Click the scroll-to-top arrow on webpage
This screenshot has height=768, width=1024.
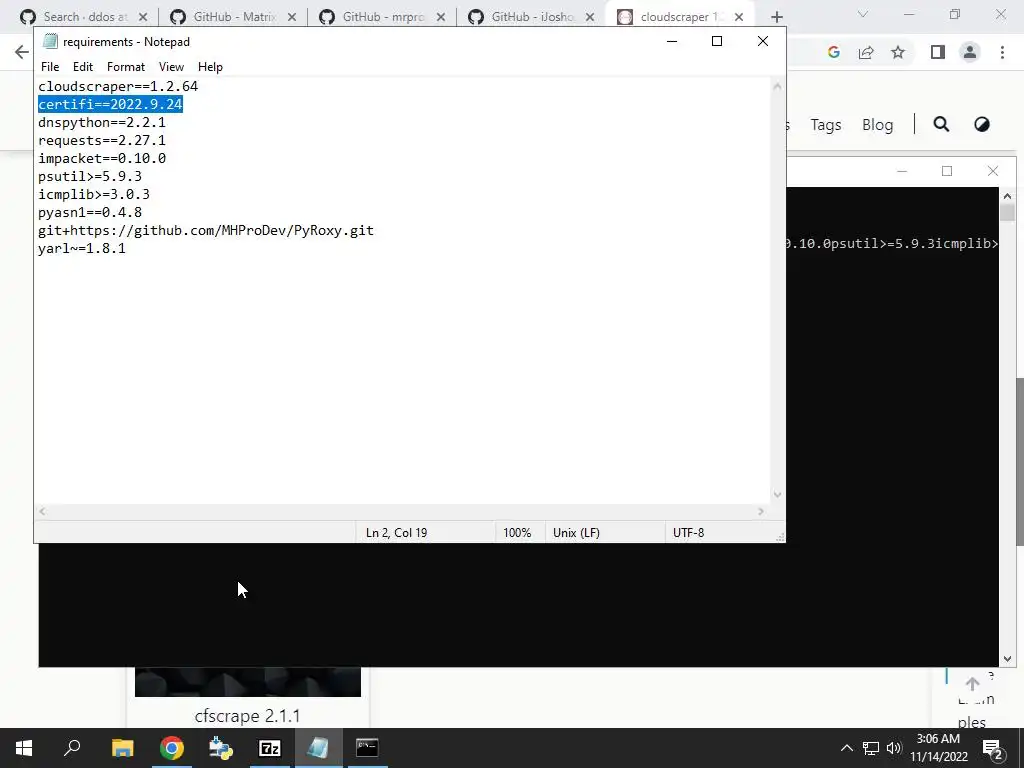[x=972, y=684]
